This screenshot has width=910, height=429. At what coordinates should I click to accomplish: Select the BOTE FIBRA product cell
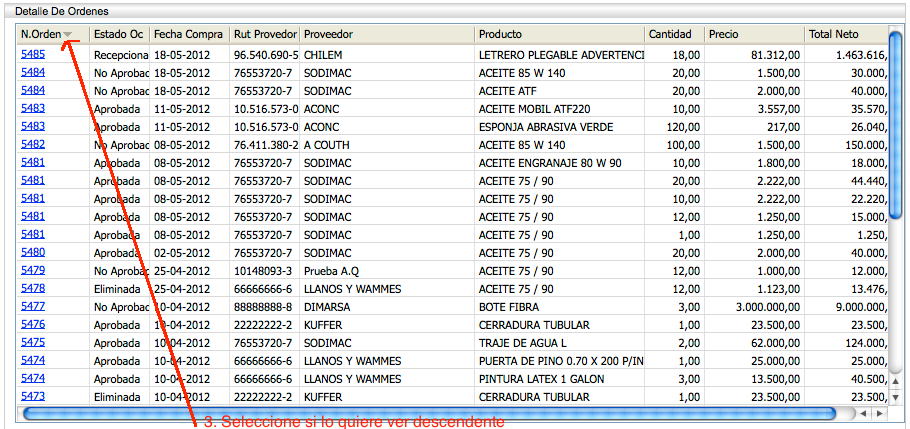coord(559,307)
